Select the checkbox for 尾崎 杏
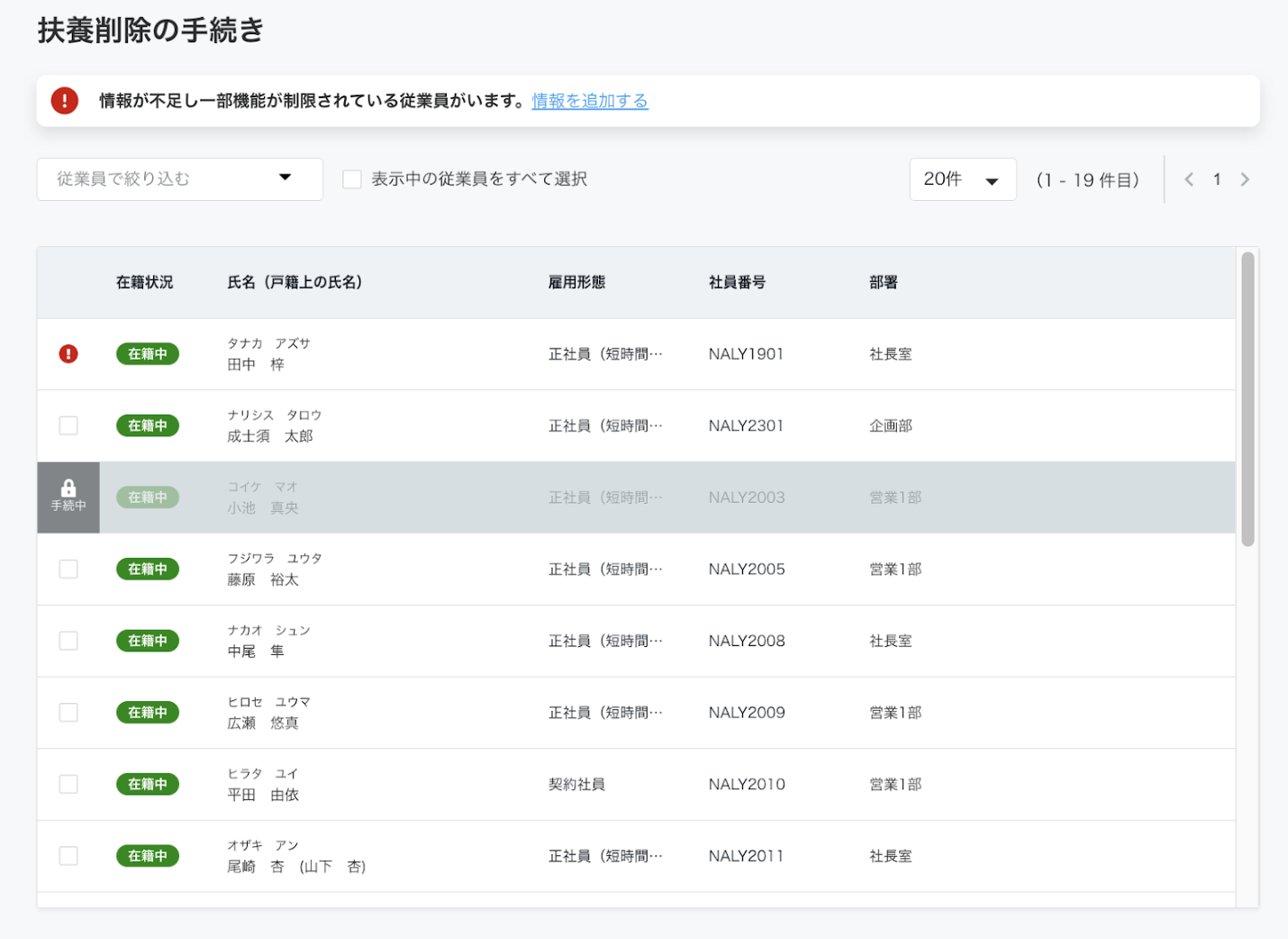Image resolution: width=1288 pixels, height=939 pixels. pos(68,855)
